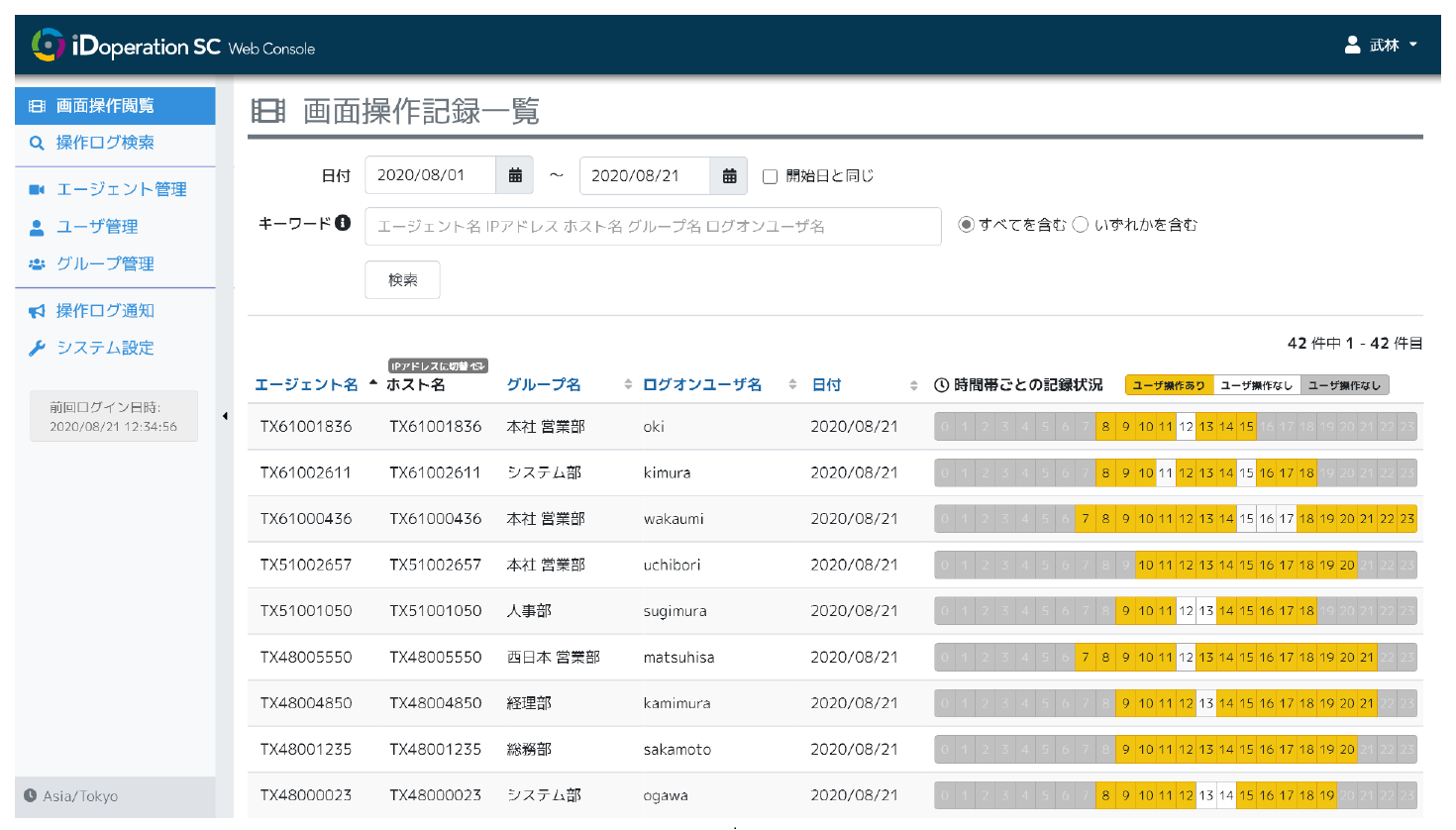The image size is (1456, 830).
Task: Open the end date calendar picker icon
Action: pos(729,175)
